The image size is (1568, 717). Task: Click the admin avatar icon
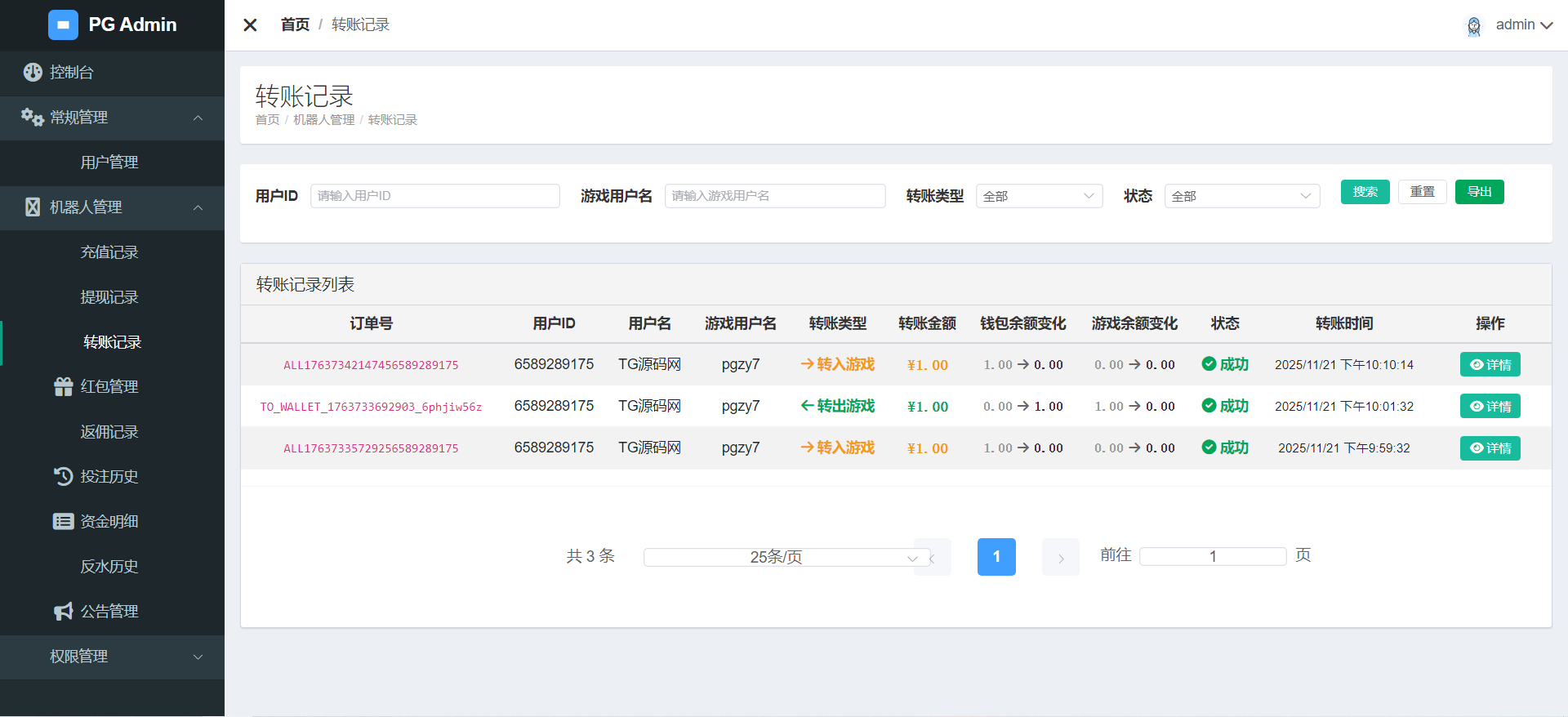(x=1473, y=26)
